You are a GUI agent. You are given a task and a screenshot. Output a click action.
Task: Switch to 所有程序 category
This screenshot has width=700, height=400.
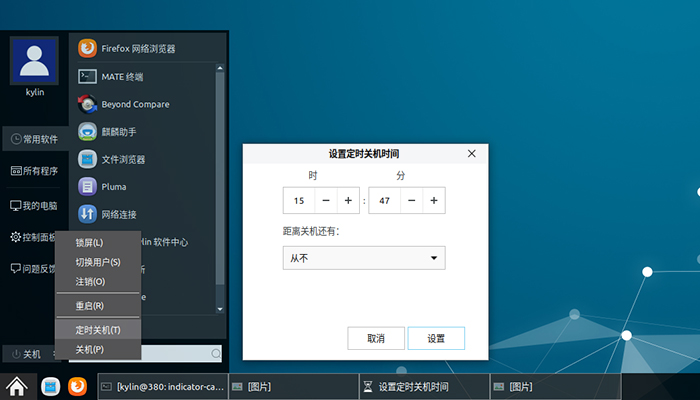click(35, 171)
